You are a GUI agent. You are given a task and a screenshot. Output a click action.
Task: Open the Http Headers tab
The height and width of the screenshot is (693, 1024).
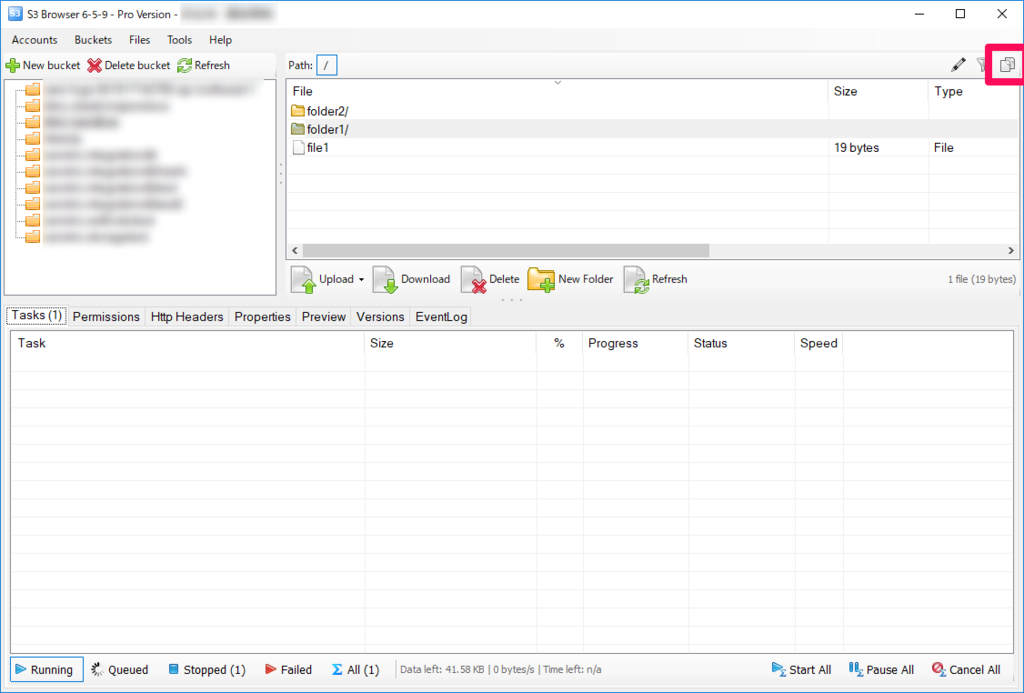tap(187, 317)
